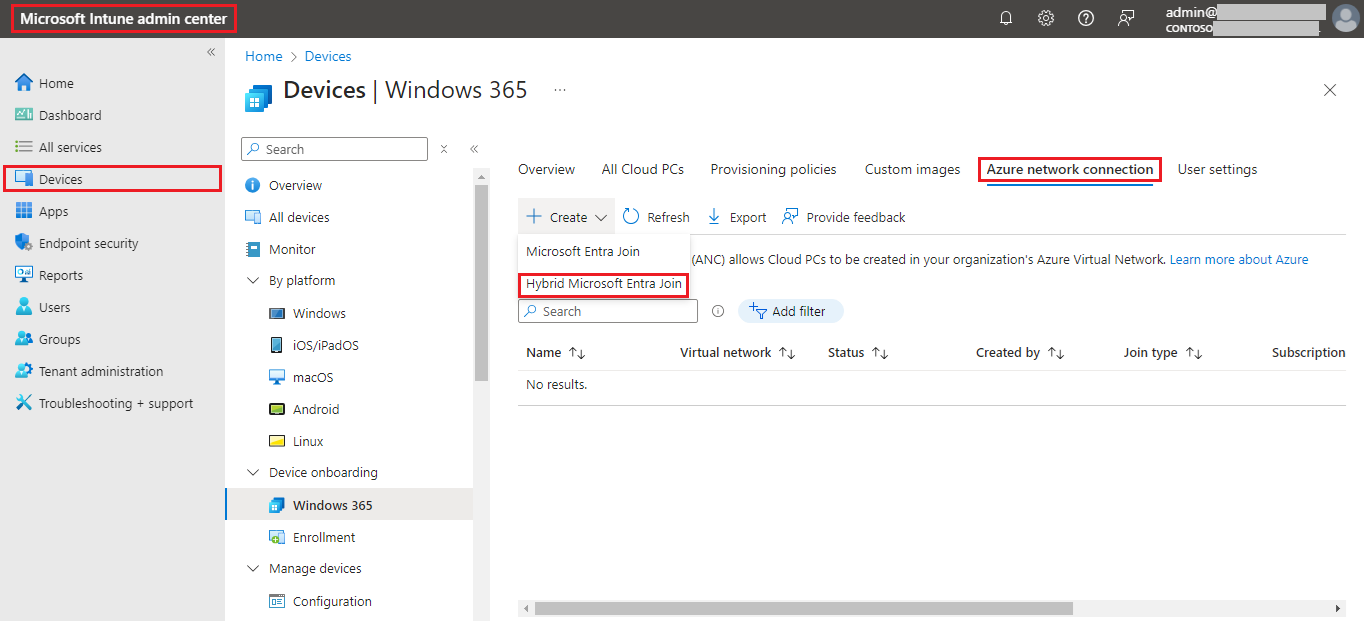This screenshot has width=1364, height=621.
Task: Collapse the Devices menu pane
Action: click(474, 149)
